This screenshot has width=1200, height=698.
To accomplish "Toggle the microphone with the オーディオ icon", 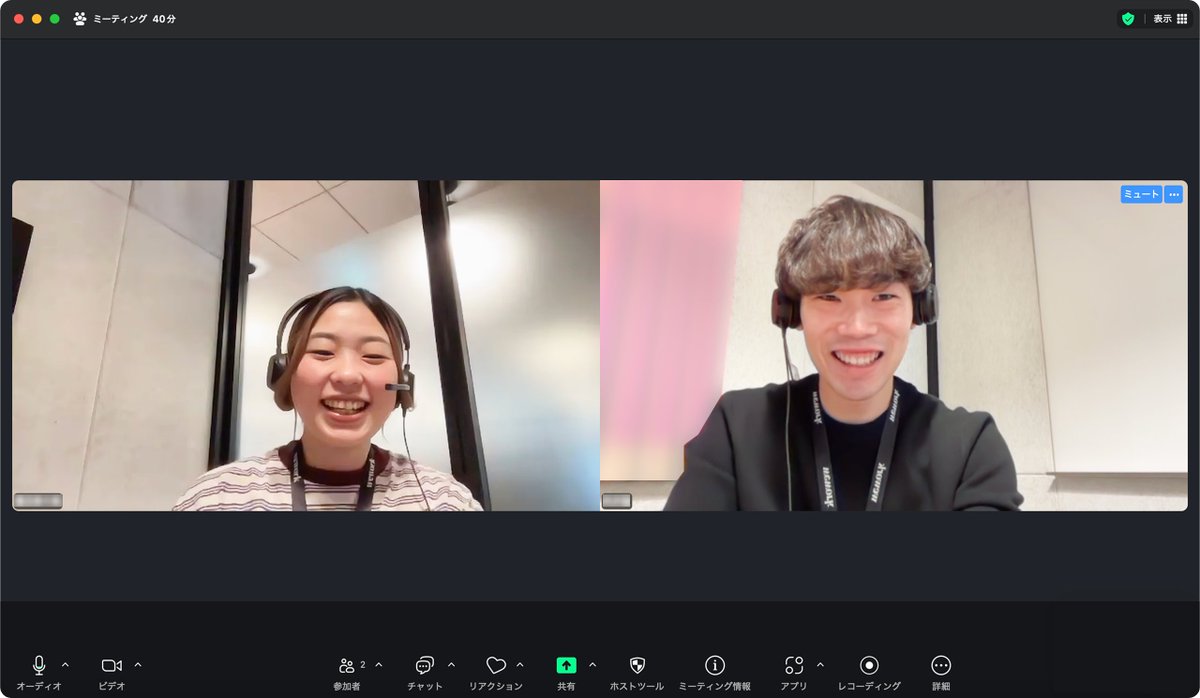I will point(37,663).
